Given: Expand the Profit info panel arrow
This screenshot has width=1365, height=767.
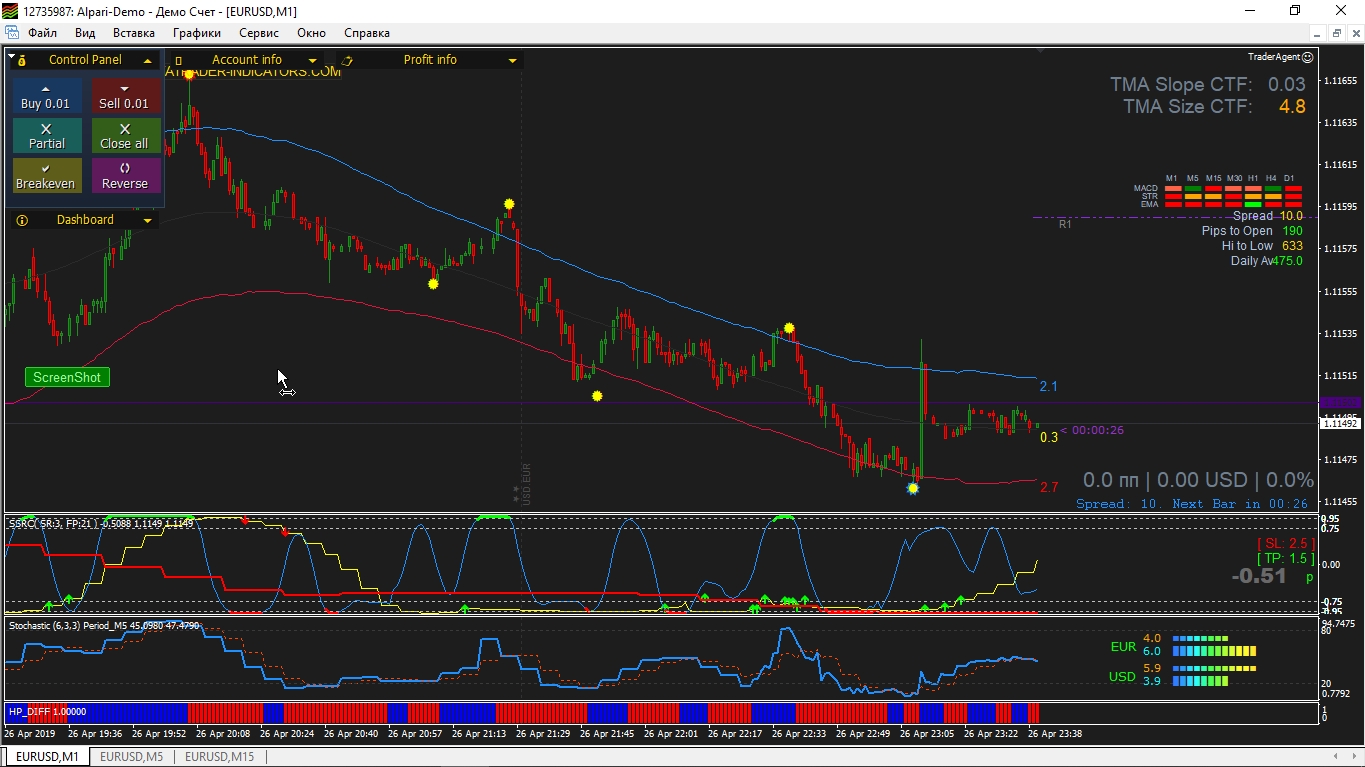Looking at the screenshot, I should pyautogui.click(x=512, y=61).
